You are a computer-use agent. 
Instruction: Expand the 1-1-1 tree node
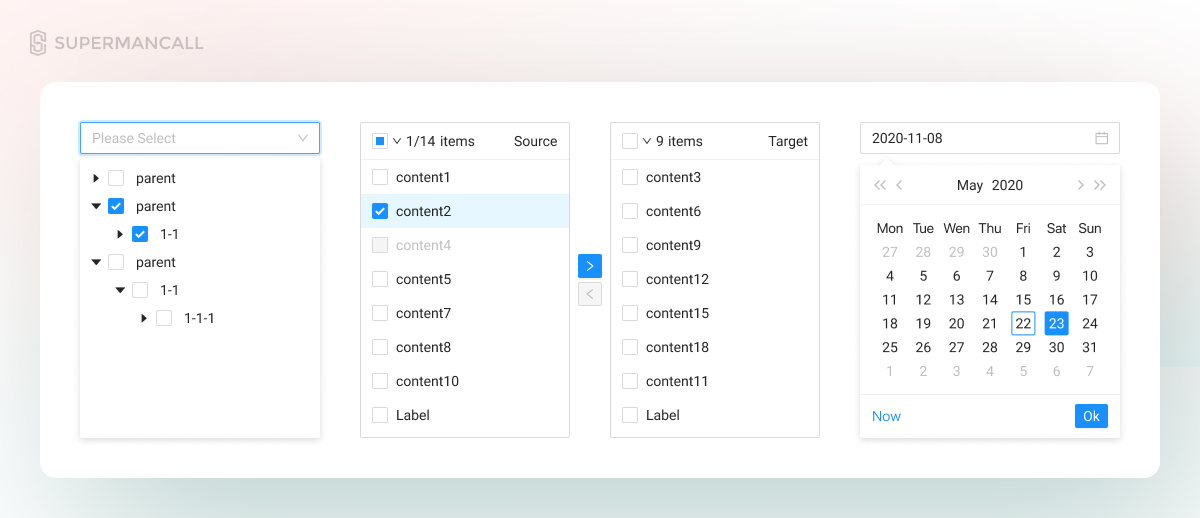(x=144, y=318)
